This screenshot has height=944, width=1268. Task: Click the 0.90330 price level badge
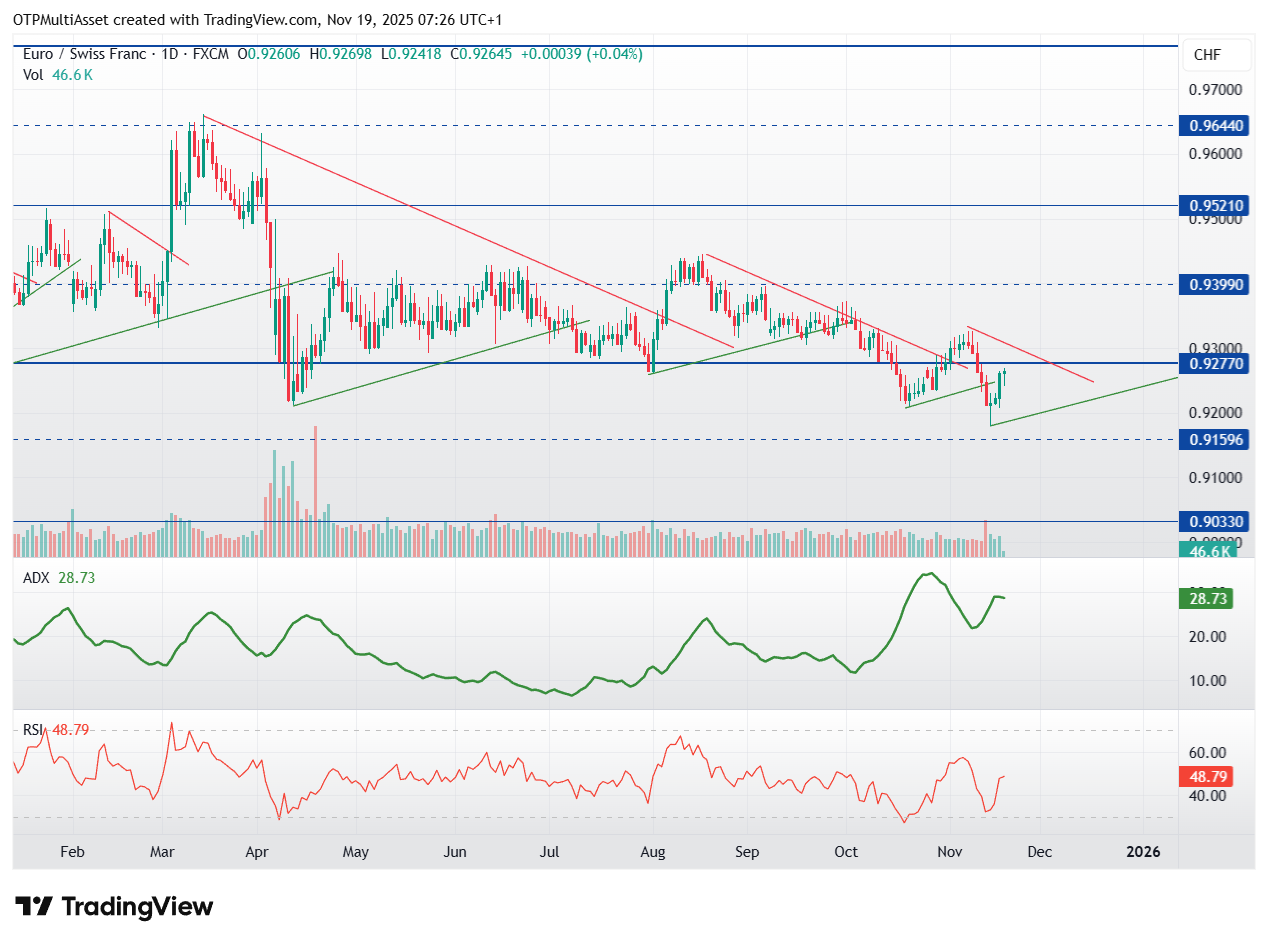1215,521
